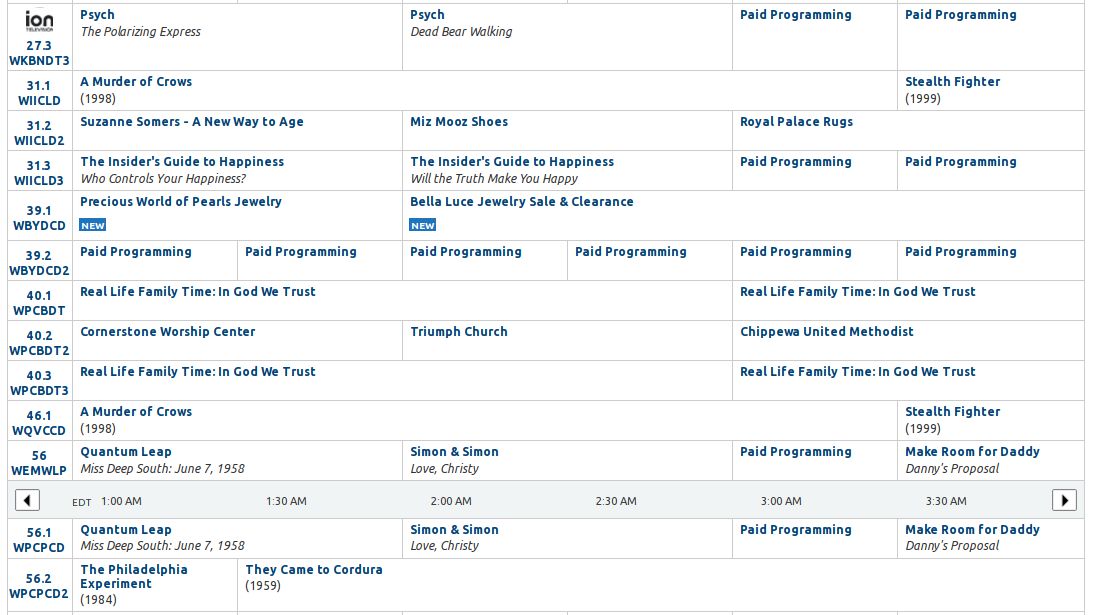
Task: Click the NEW badge under Precious World of Pearls
Action: click(x=93, y=225)
